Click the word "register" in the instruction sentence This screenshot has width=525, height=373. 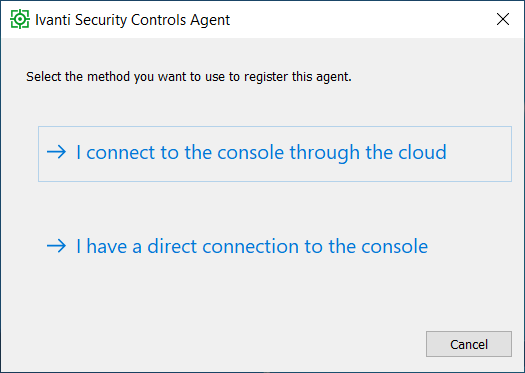click(266, 77)
